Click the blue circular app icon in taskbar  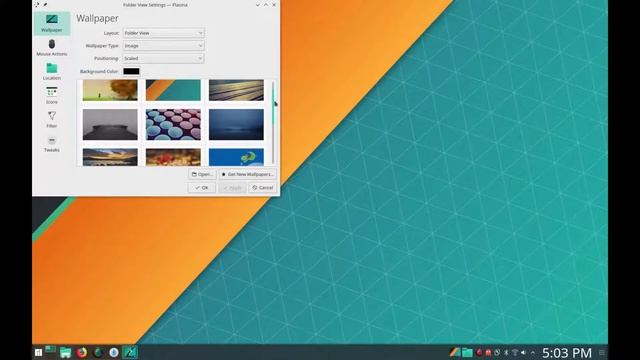tap(114, 352)
